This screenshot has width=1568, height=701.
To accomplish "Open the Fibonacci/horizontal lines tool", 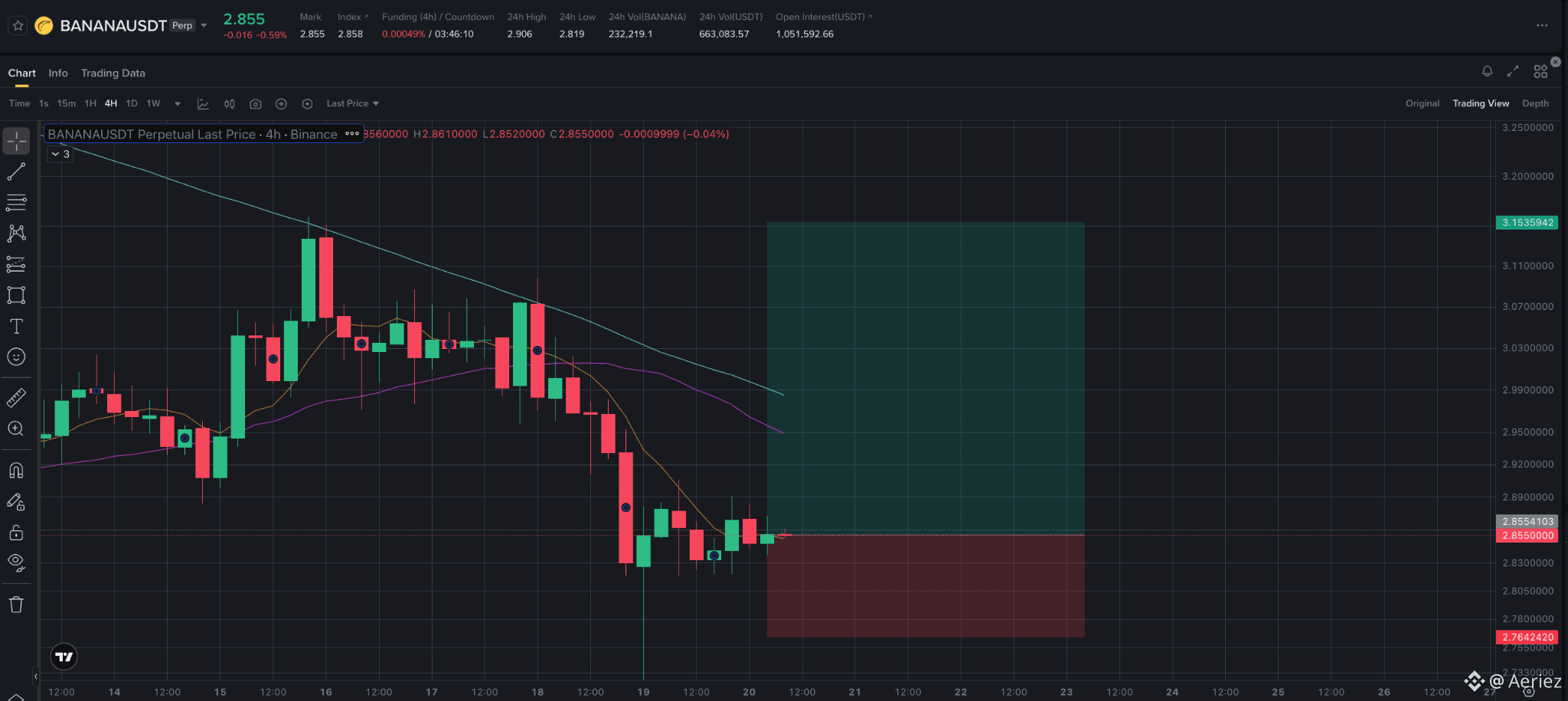I will pyautogui.click(x=16, y=202).
